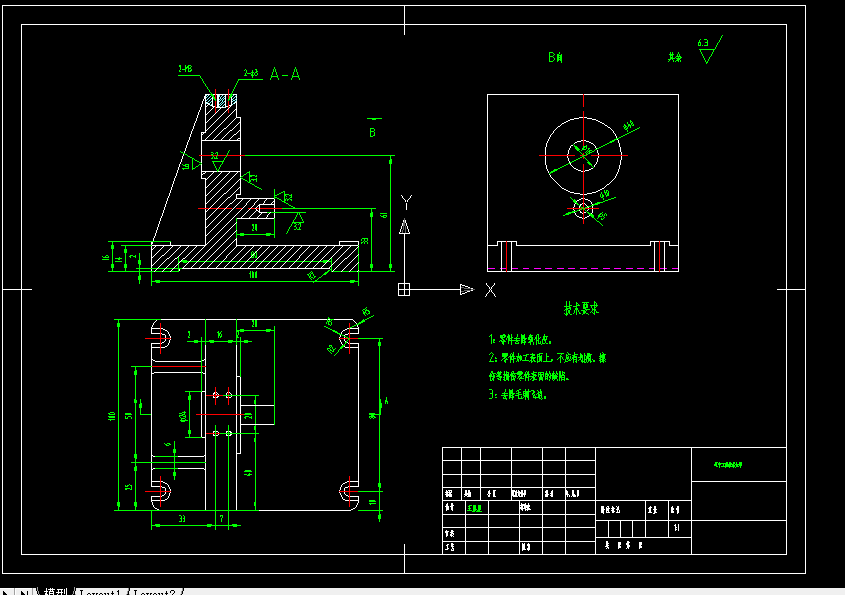Select the 33 dimension text in plan view
The width and height of the screenshot is (845, 595).
[x=182, y=518]
